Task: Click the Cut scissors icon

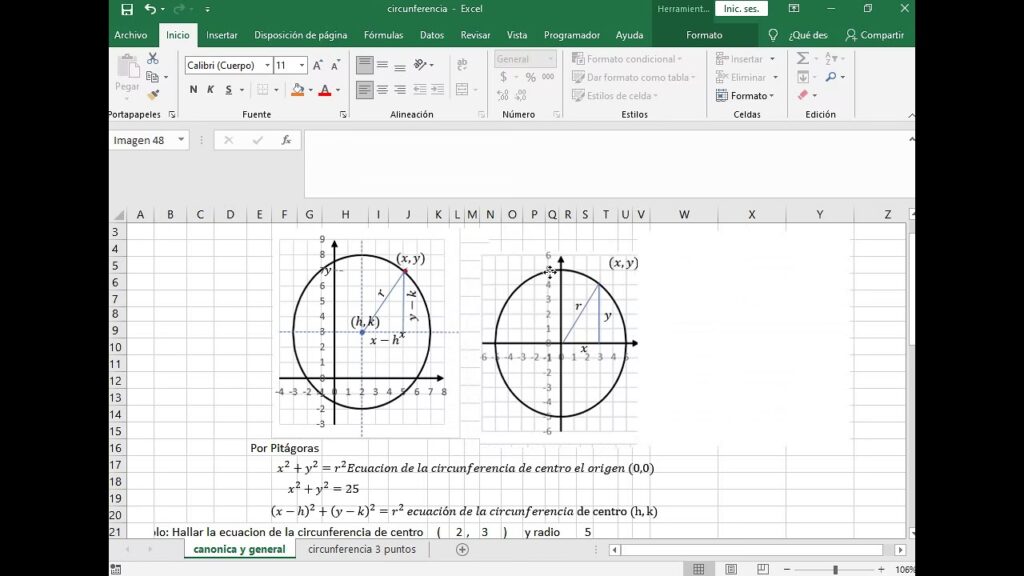Action: (x=153, y=59)
